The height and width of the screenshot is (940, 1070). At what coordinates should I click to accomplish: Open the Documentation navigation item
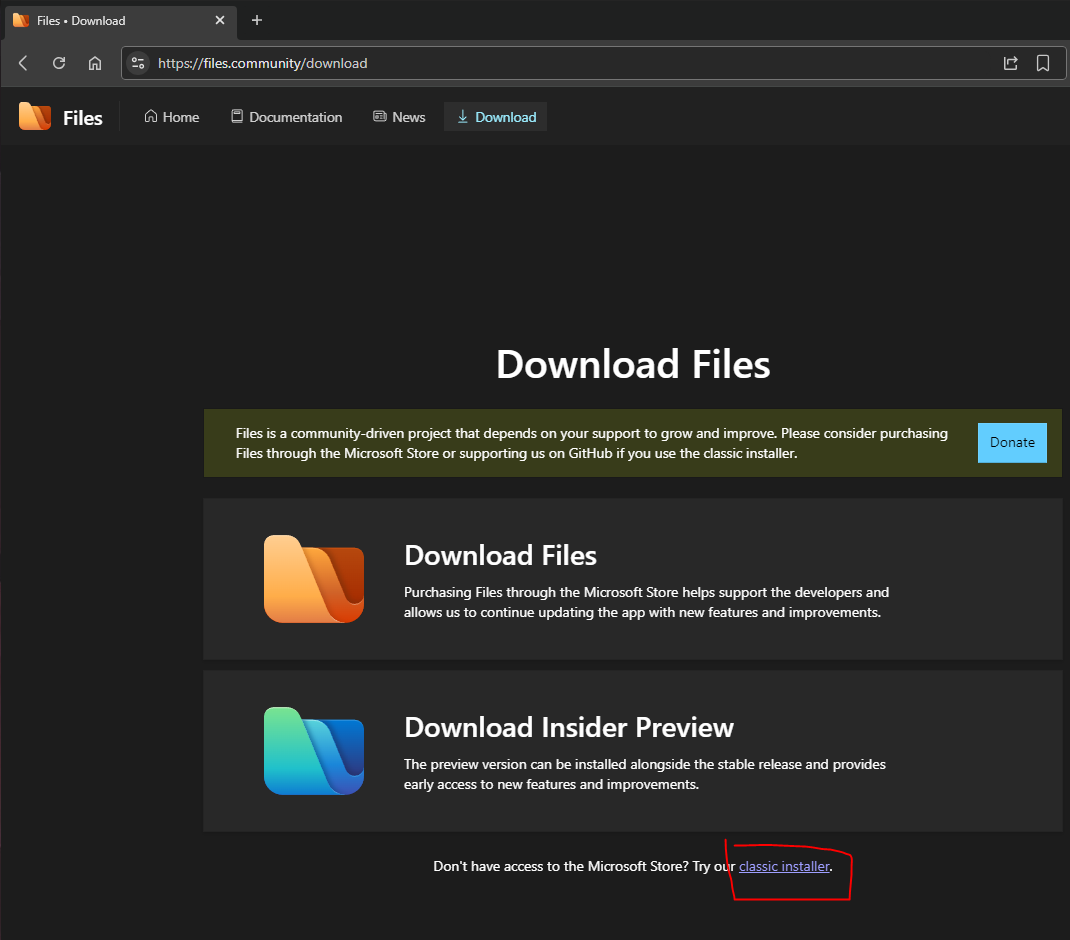[x=287, y=117]
